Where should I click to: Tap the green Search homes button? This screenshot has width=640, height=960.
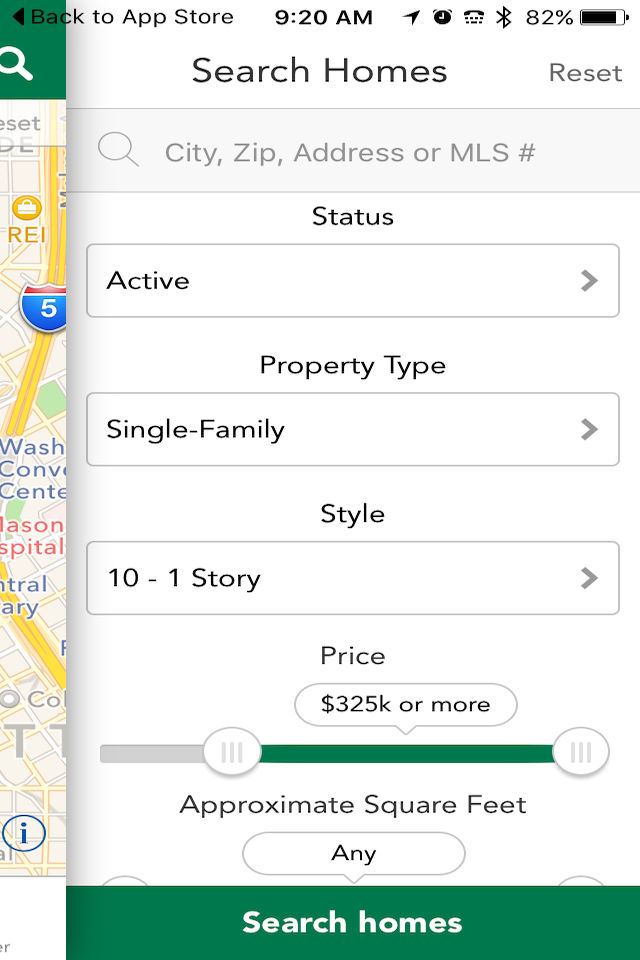pyautogui.click(x=353, y=923)
